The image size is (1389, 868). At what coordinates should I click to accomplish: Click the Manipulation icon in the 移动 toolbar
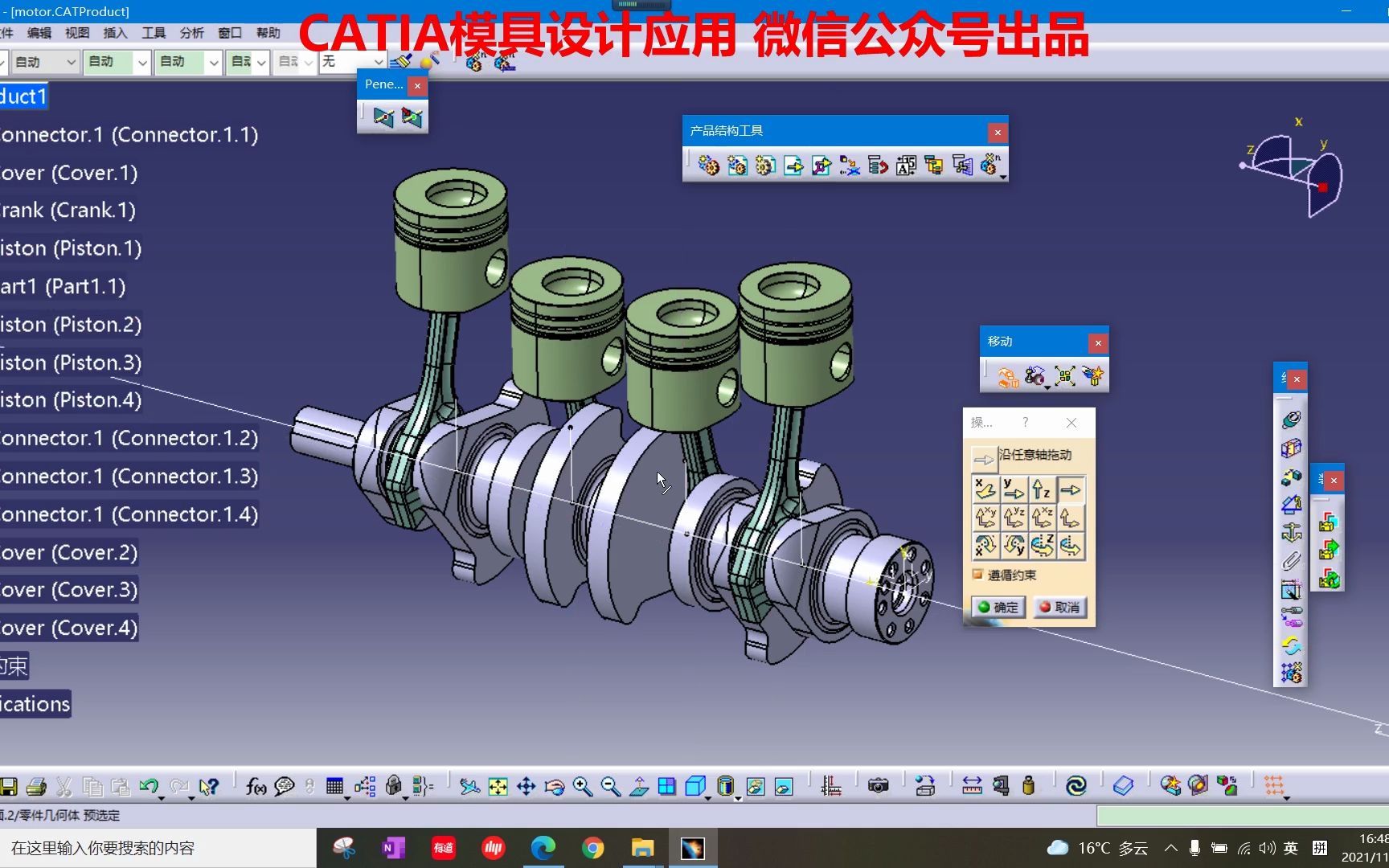point(1007,376)
